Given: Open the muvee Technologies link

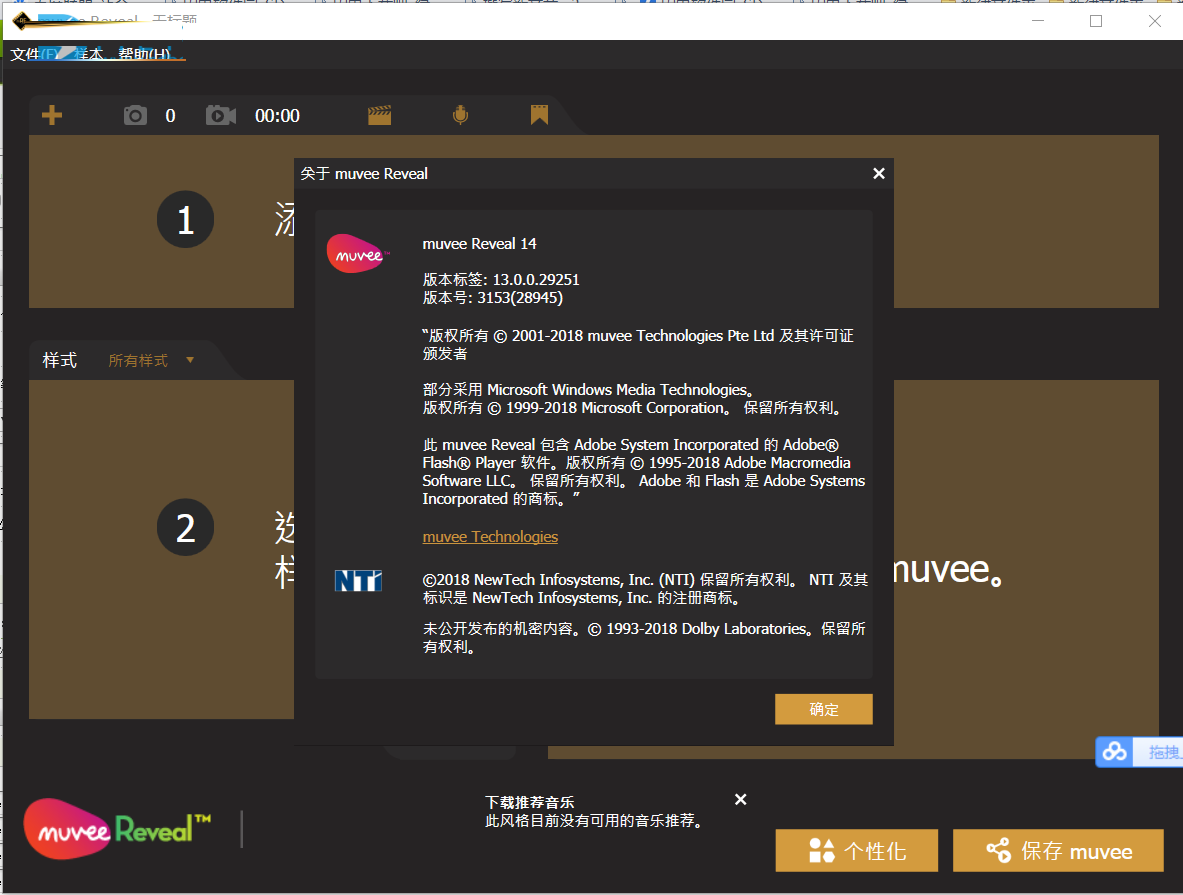Looking at the screenshot, I should (x=490, y=537).
